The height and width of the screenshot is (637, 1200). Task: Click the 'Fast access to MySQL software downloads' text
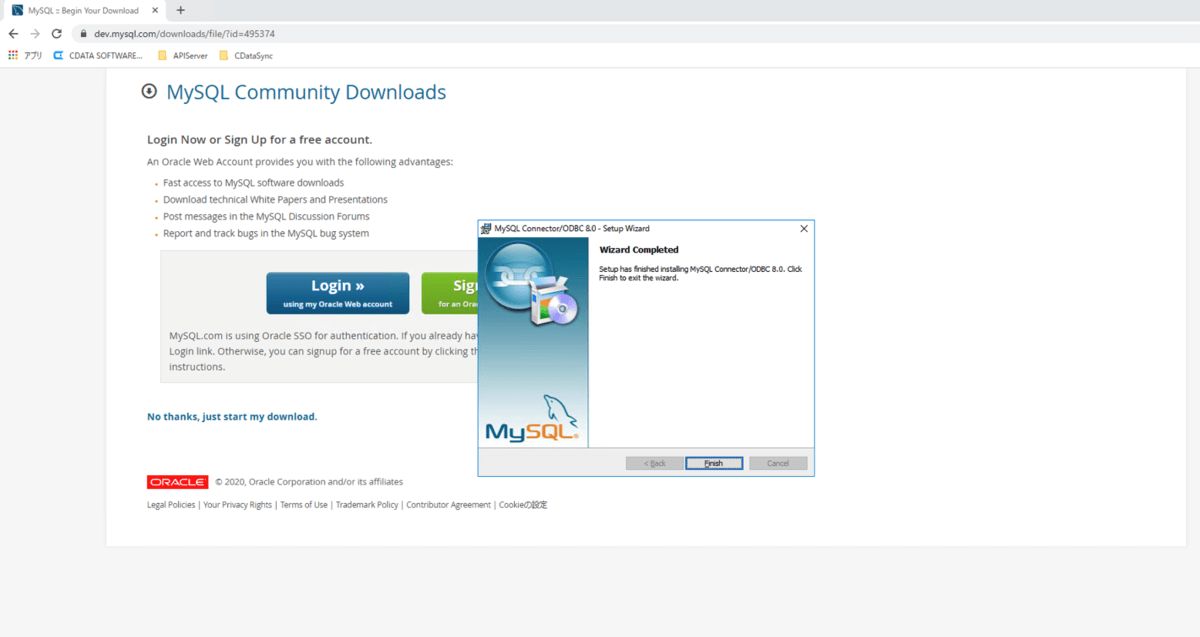pos(254,183)
